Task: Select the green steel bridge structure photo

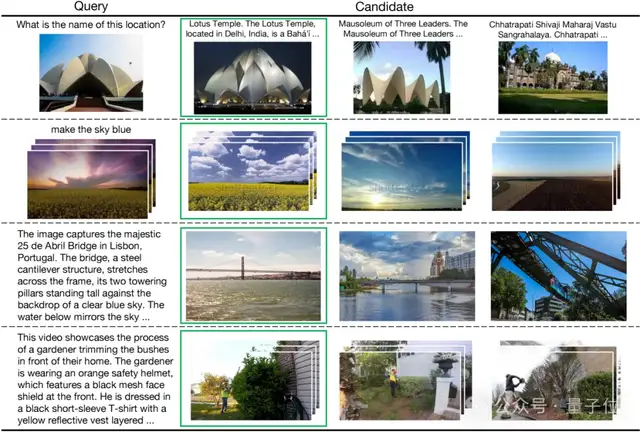Action: [x=550, y=275]
